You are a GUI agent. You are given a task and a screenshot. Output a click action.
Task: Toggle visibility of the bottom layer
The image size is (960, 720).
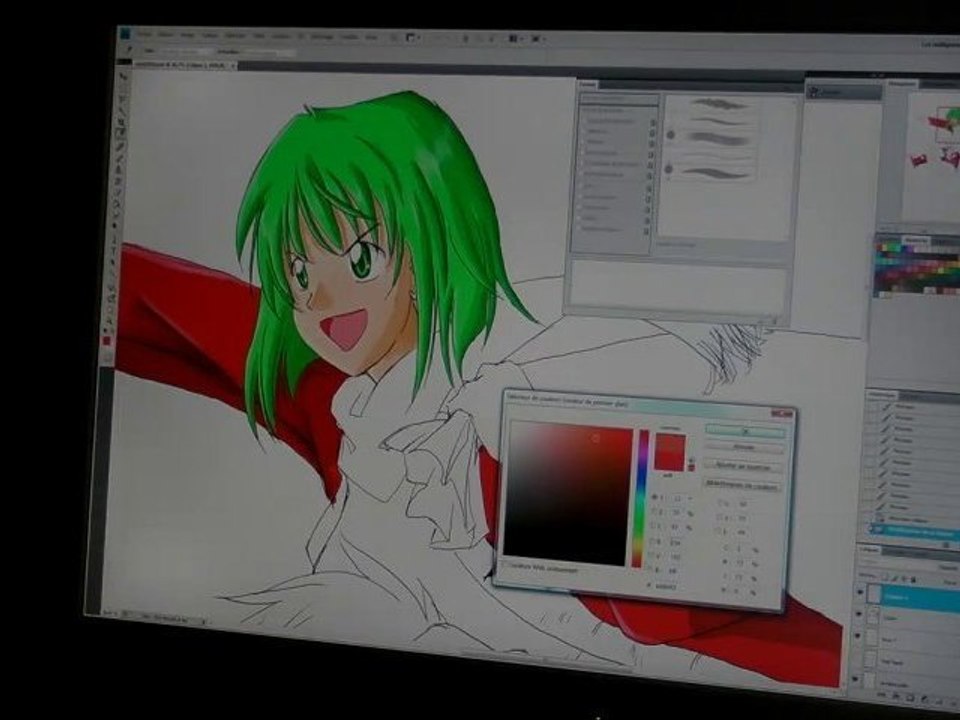855,680
